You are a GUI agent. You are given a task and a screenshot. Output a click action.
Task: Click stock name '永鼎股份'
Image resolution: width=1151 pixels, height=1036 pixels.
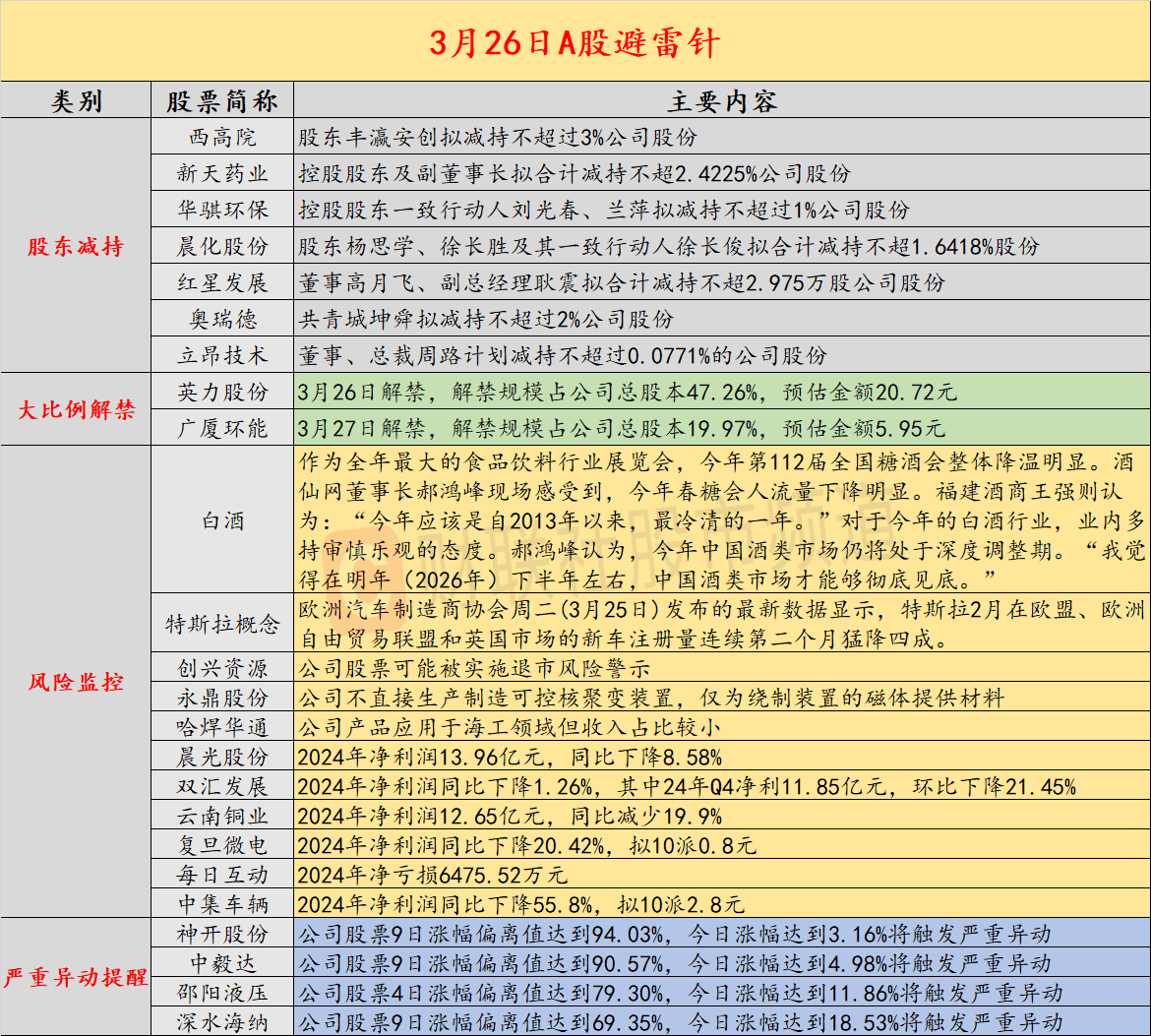click(x=221, y=697)
